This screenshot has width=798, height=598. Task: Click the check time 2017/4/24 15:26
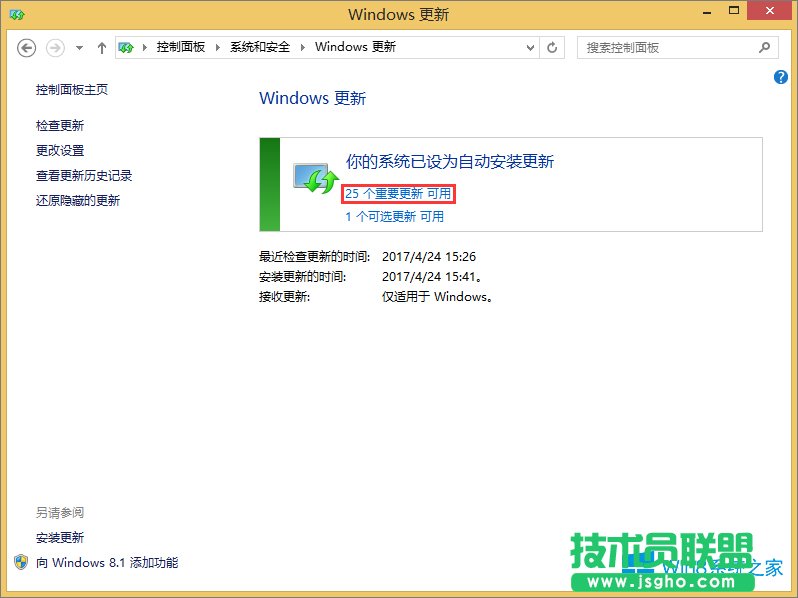pyautogui.click(x=429, y=257)
